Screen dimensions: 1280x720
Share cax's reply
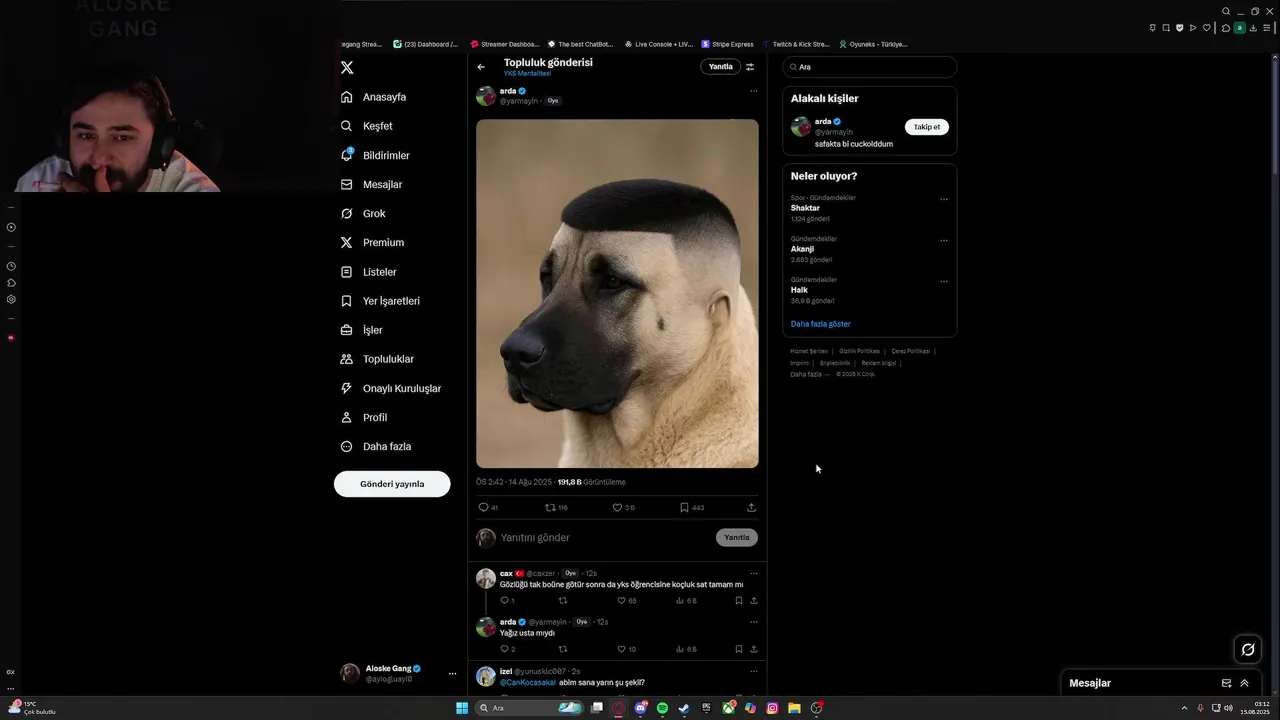click(x=753, y=601)
